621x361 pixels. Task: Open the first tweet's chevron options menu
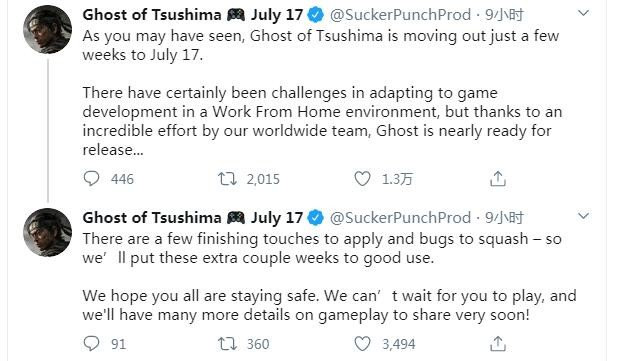pos(583,13)
